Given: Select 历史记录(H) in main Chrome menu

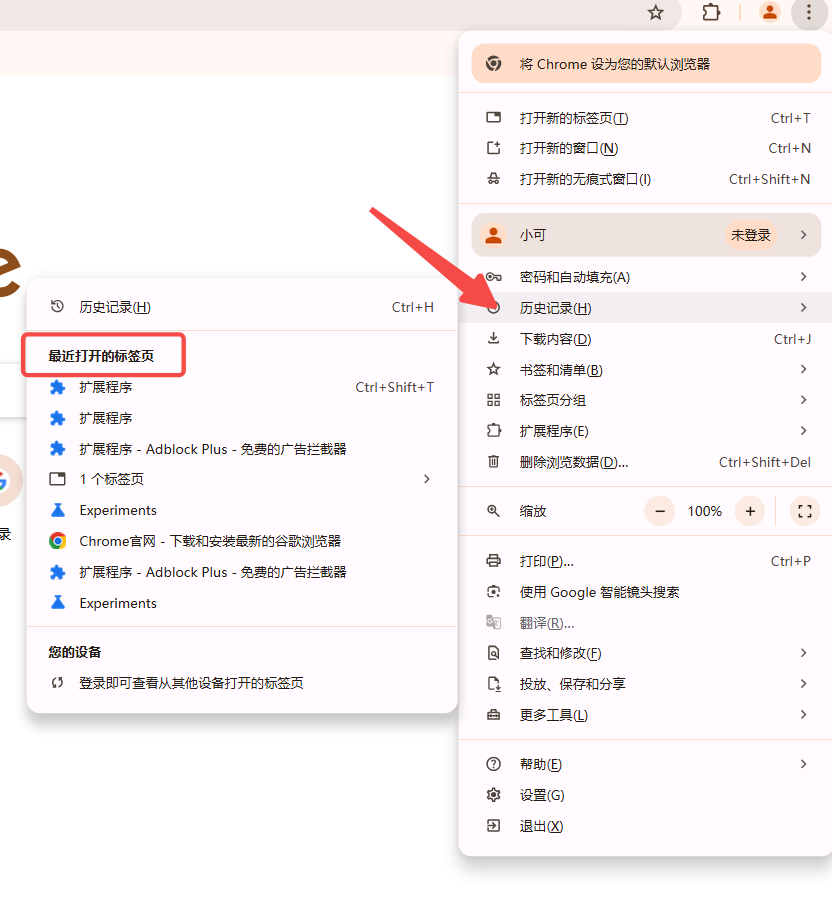Looking at the screenshot, I should [646, 308].
